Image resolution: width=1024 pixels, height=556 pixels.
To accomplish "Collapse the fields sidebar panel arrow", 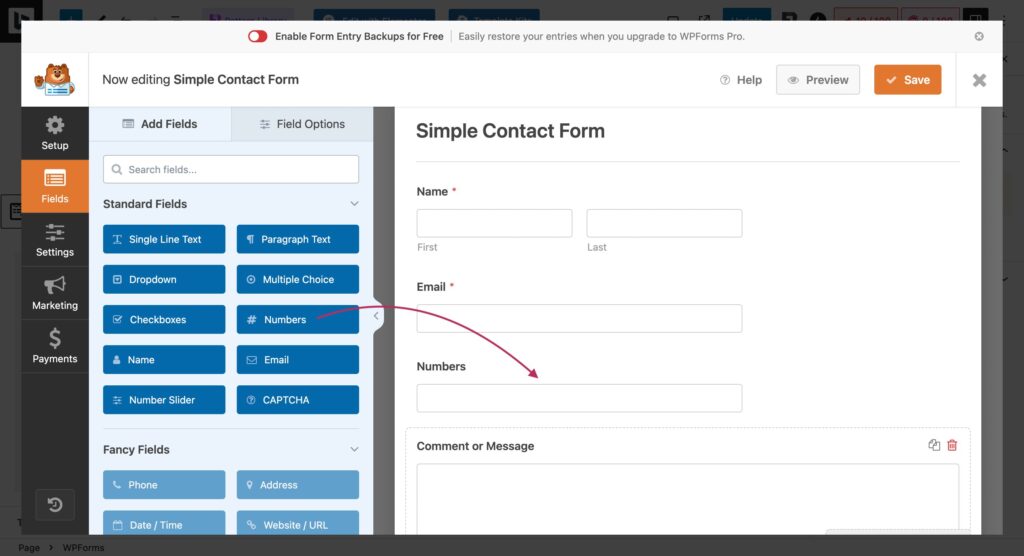I will pyautogui.click(x=376, y=316).
